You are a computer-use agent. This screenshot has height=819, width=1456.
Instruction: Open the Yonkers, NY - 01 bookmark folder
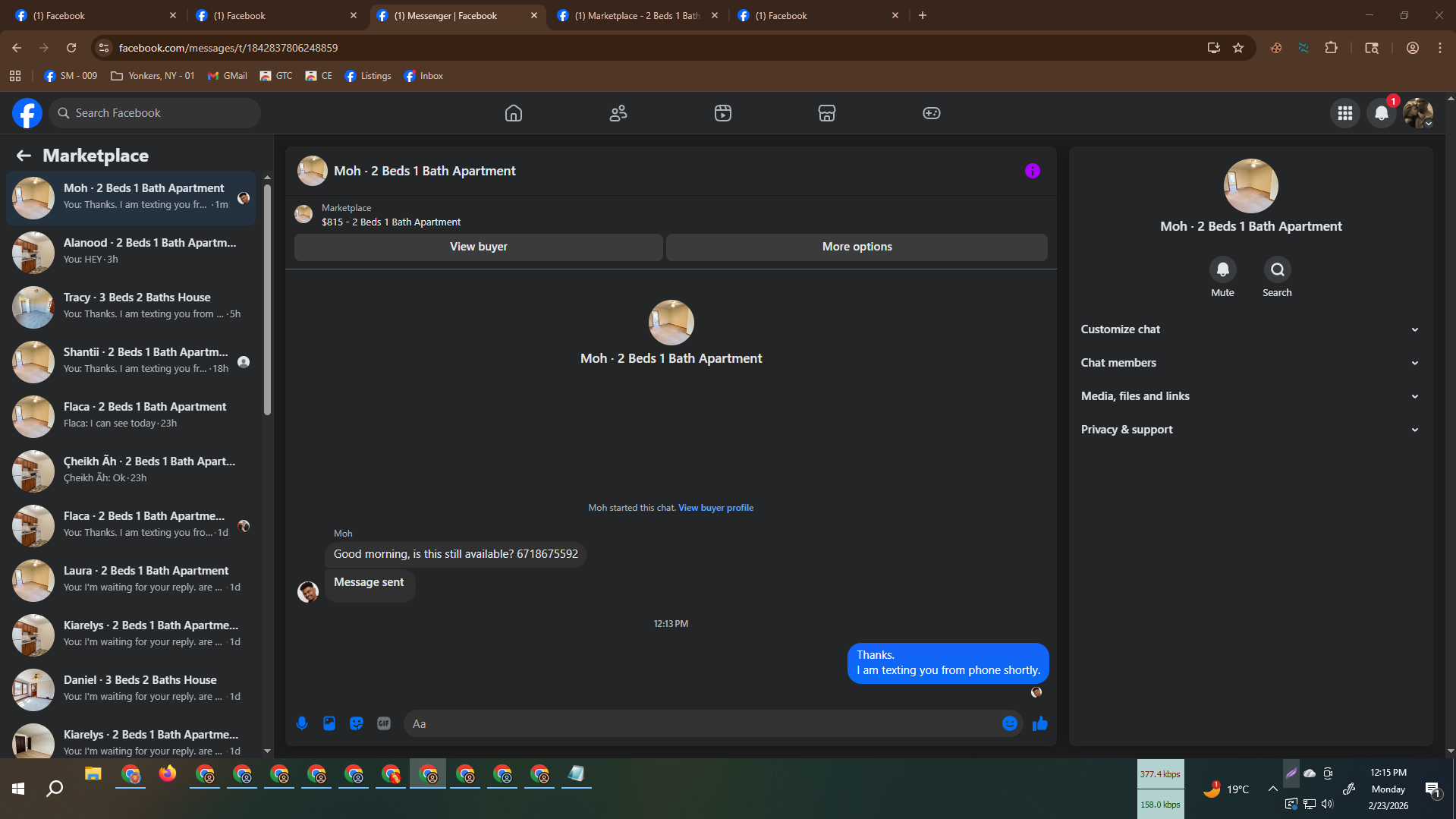[x=153, y=76]
